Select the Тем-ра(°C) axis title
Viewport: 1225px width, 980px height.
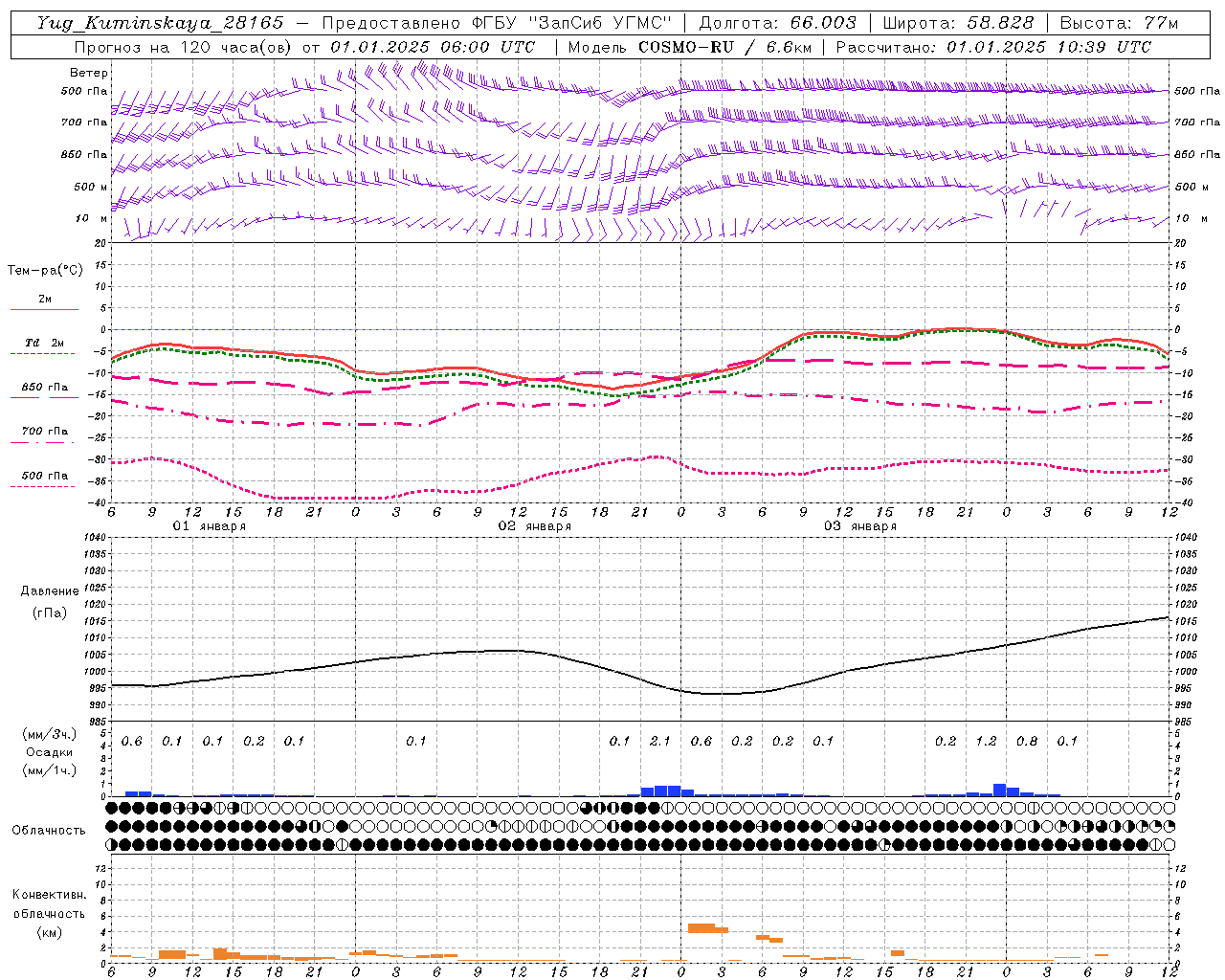coord(45,271)
